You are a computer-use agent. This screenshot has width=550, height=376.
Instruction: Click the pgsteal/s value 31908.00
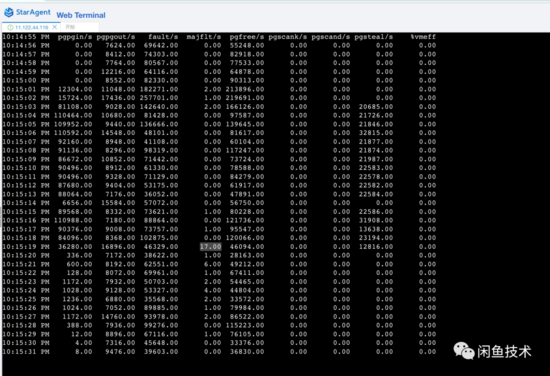click(x=376, y=220)
